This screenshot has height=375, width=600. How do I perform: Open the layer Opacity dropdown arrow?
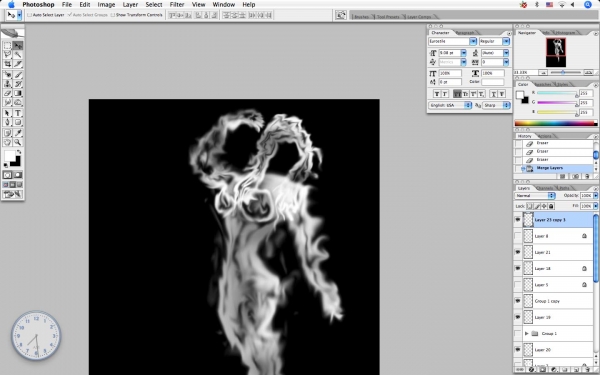(595, 196)
